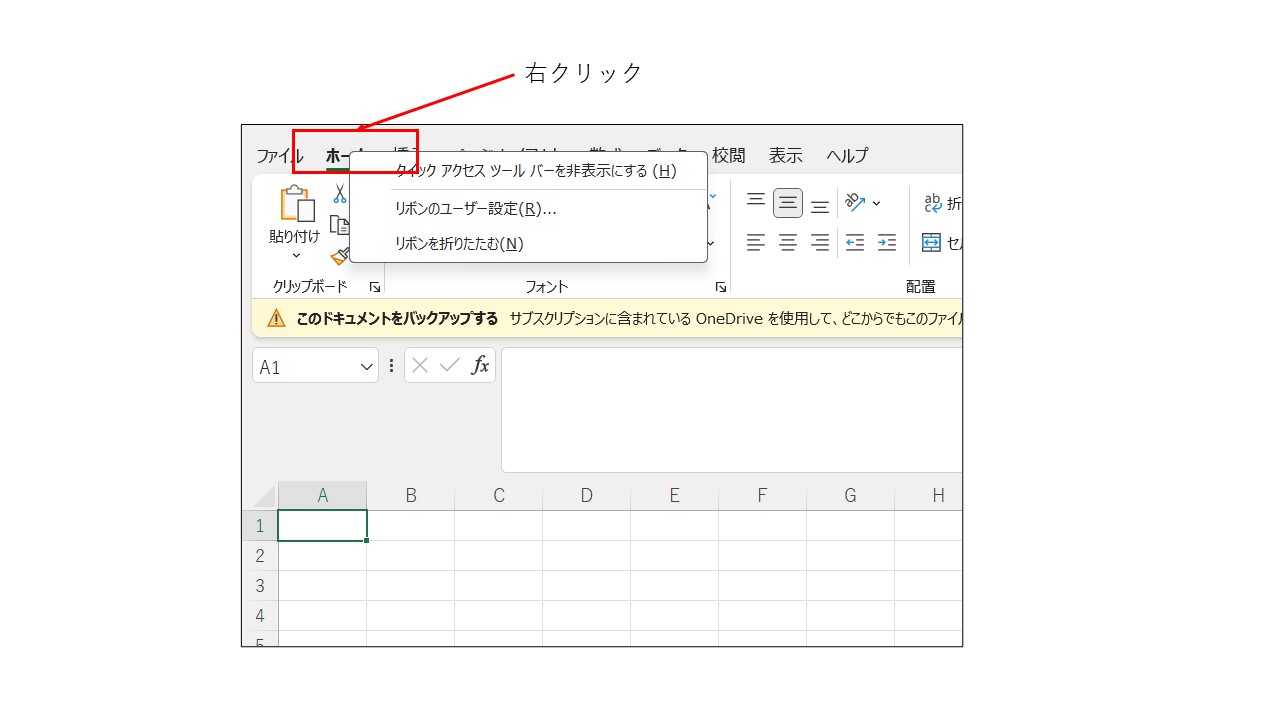Image resolution: width=1280 pixels, height=720 pixels.
Task: Open the ファイル tab
Action: (278, 156)
